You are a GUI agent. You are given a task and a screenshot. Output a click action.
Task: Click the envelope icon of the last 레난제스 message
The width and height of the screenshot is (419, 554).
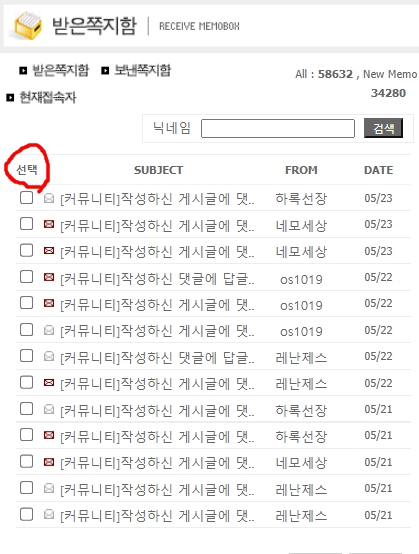[49, 514]
